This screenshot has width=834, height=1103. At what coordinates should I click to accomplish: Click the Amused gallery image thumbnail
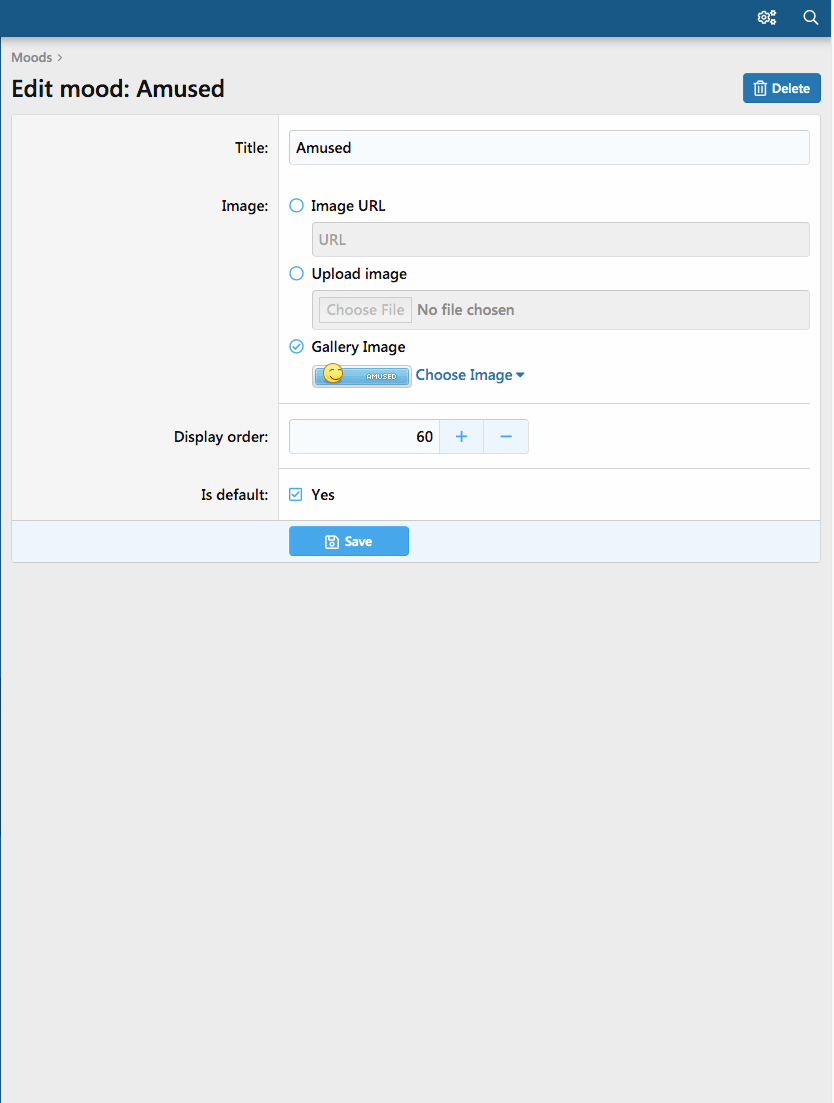[x=361, y=376]
